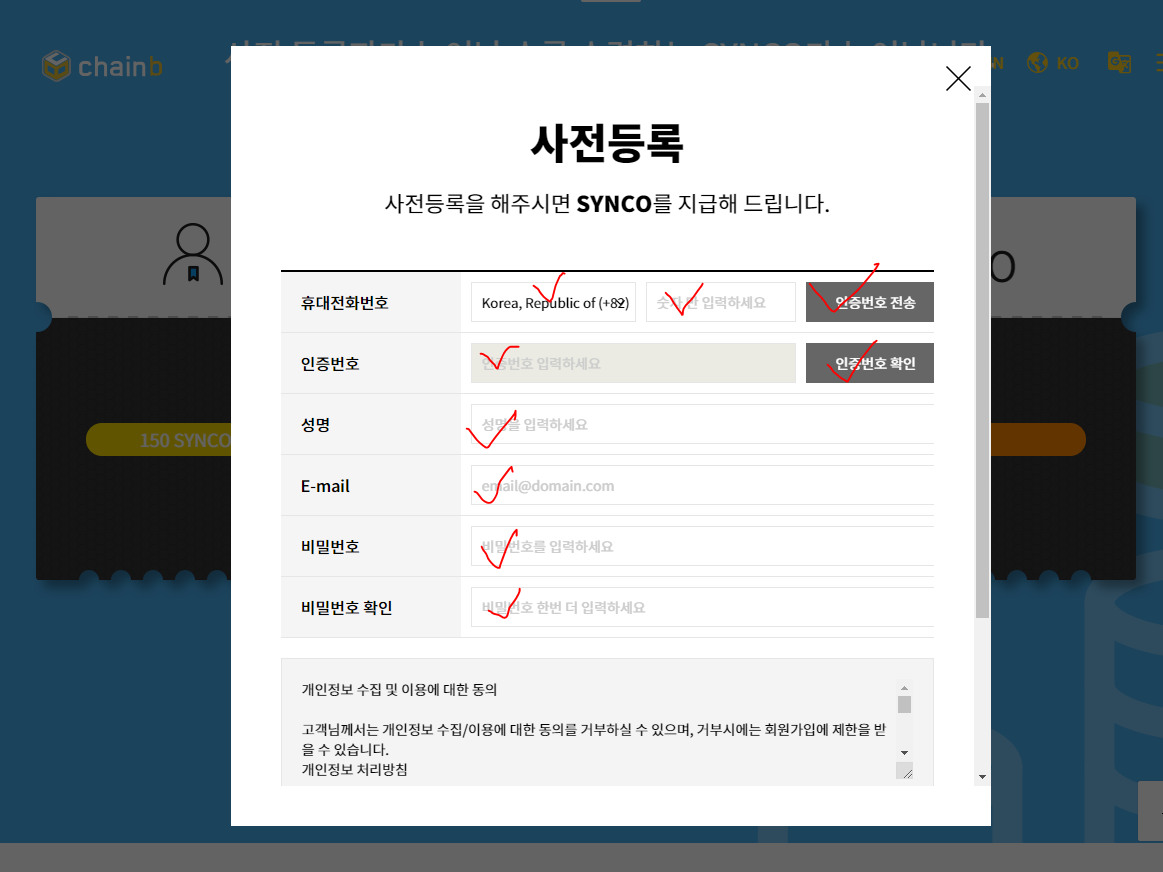The image size is (1163, 872).
Task: Focus the 비밀번호를 입력하세요 password field
Action: point(702,546)
